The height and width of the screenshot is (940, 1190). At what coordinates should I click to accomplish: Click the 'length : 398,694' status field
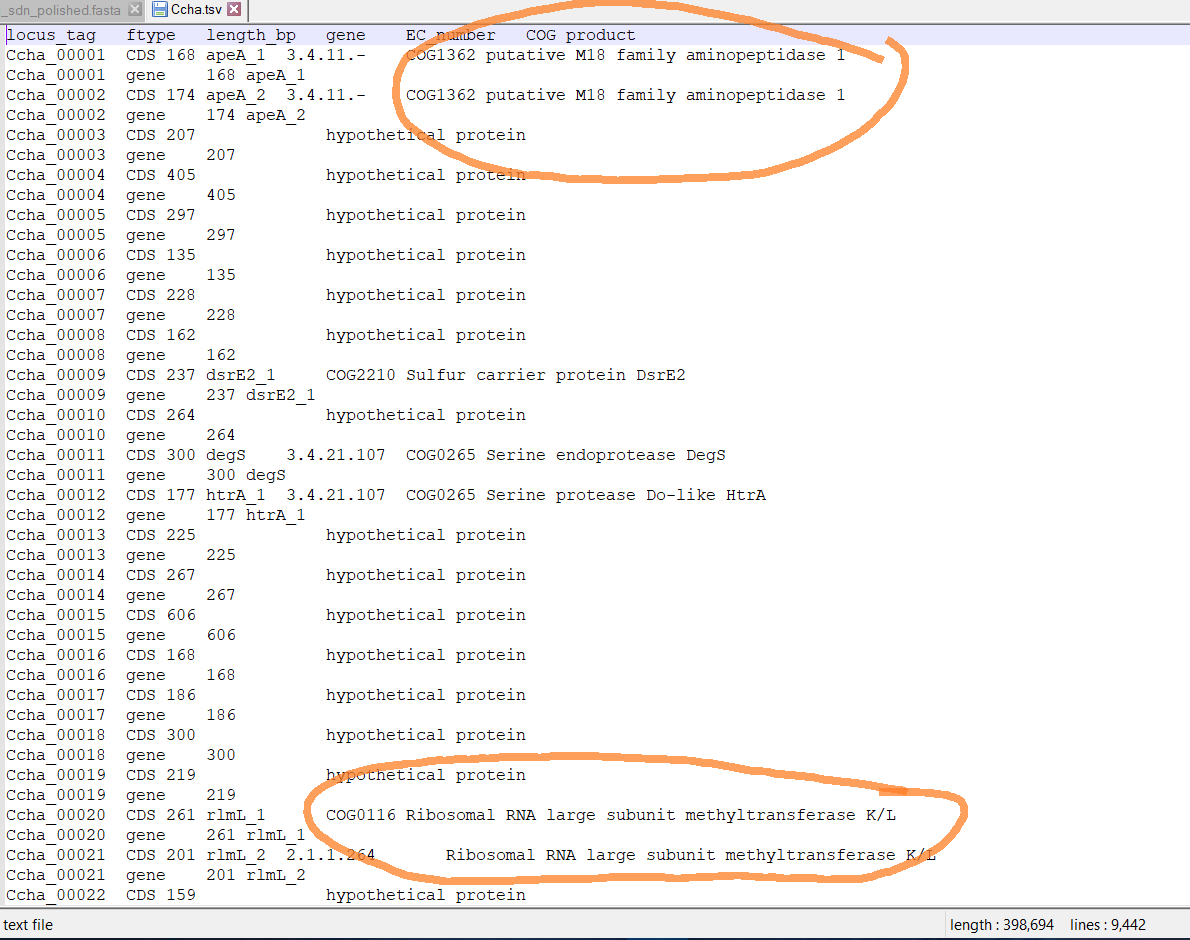[x=1001, y=924]
